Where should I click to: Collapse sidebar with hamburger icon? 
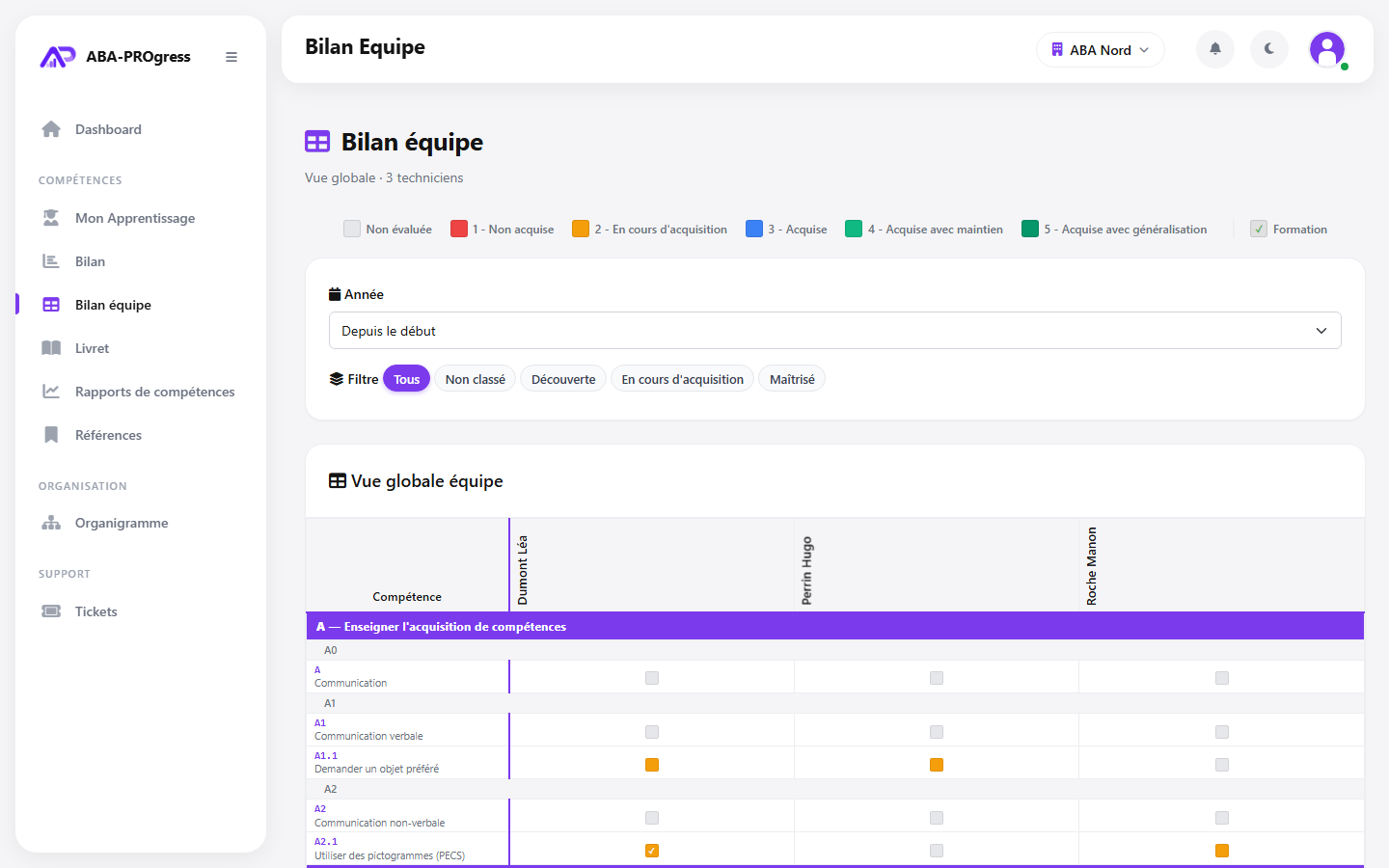tap(231, 57)
